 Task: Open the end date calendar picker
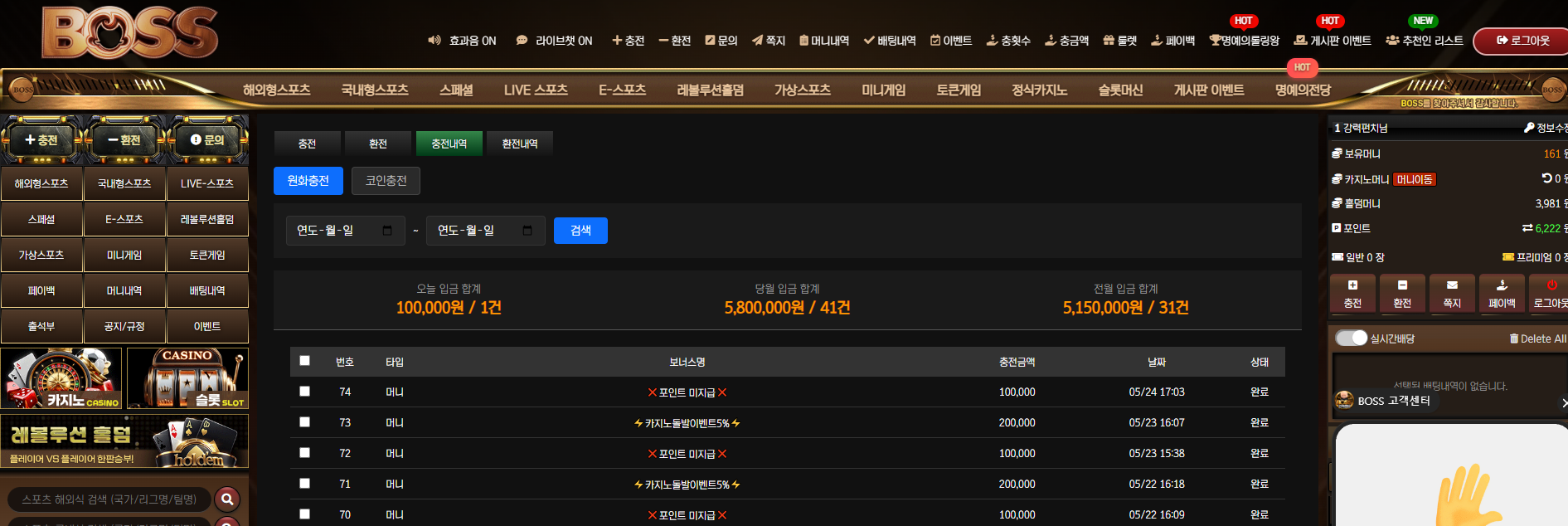pyautogui.click(x=527, y=231)
